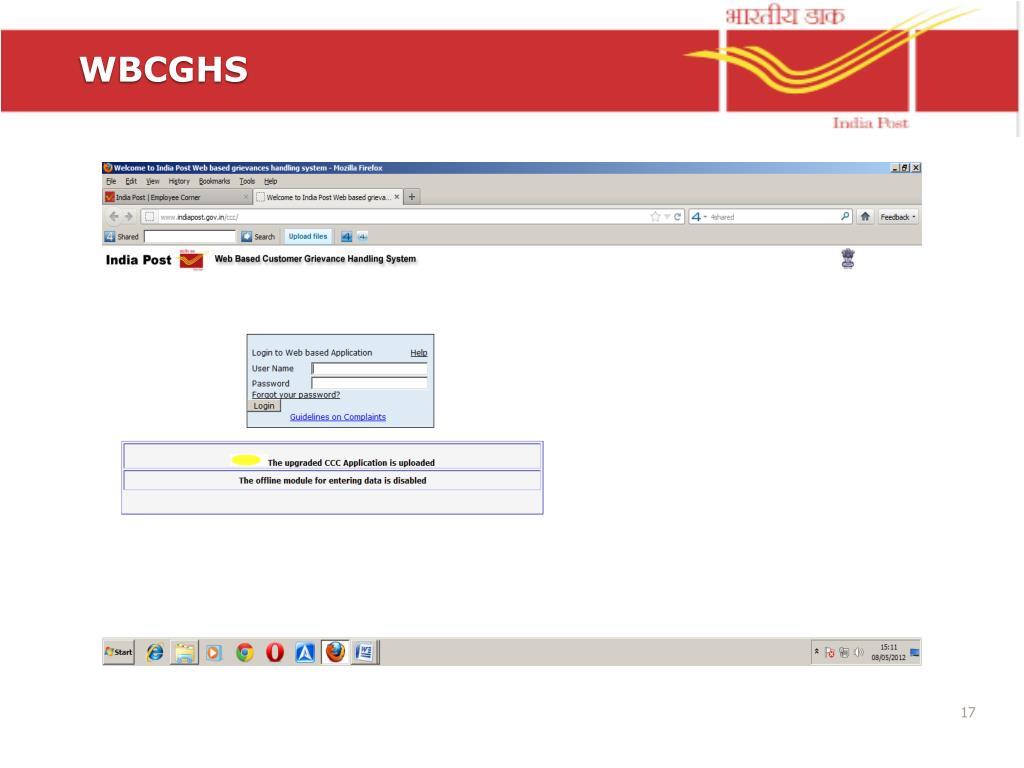Open Guidelines on Complaints link
The image size is (1024, 768).
click(x=338, y=417)
